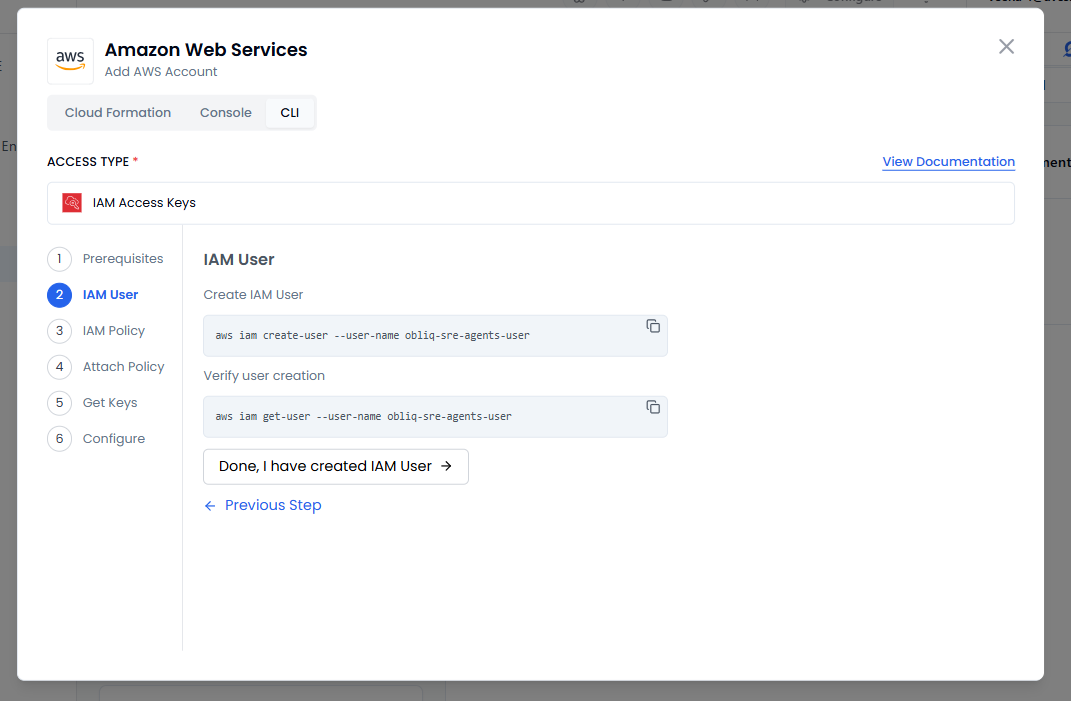Copy the create-user CLI command
Screen dimensions: 1071x701
[653, 326]
